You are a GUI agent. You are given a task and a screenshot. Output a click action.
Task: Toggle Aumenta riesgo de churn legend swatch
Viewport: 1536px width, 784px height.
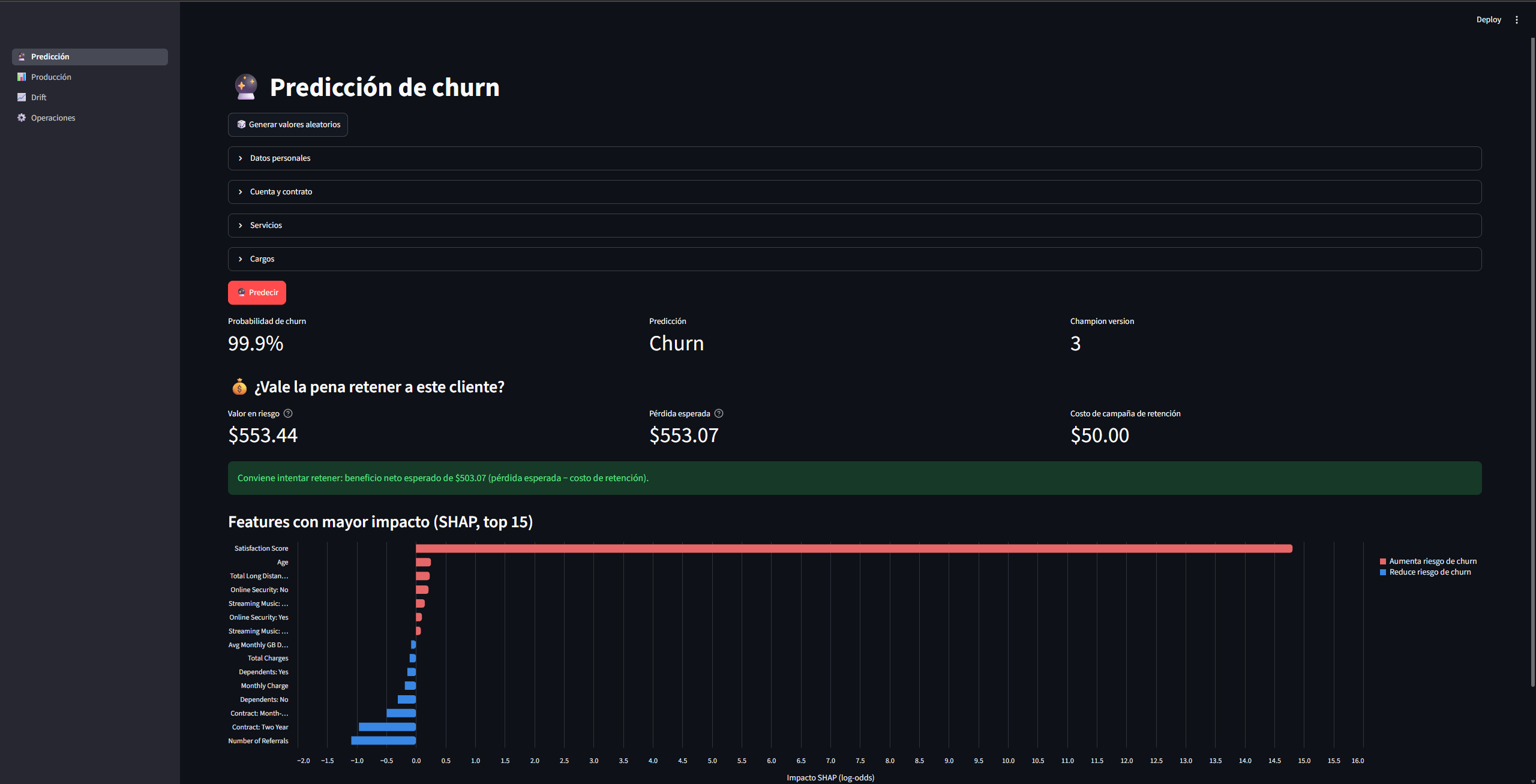click(1383, 561)
